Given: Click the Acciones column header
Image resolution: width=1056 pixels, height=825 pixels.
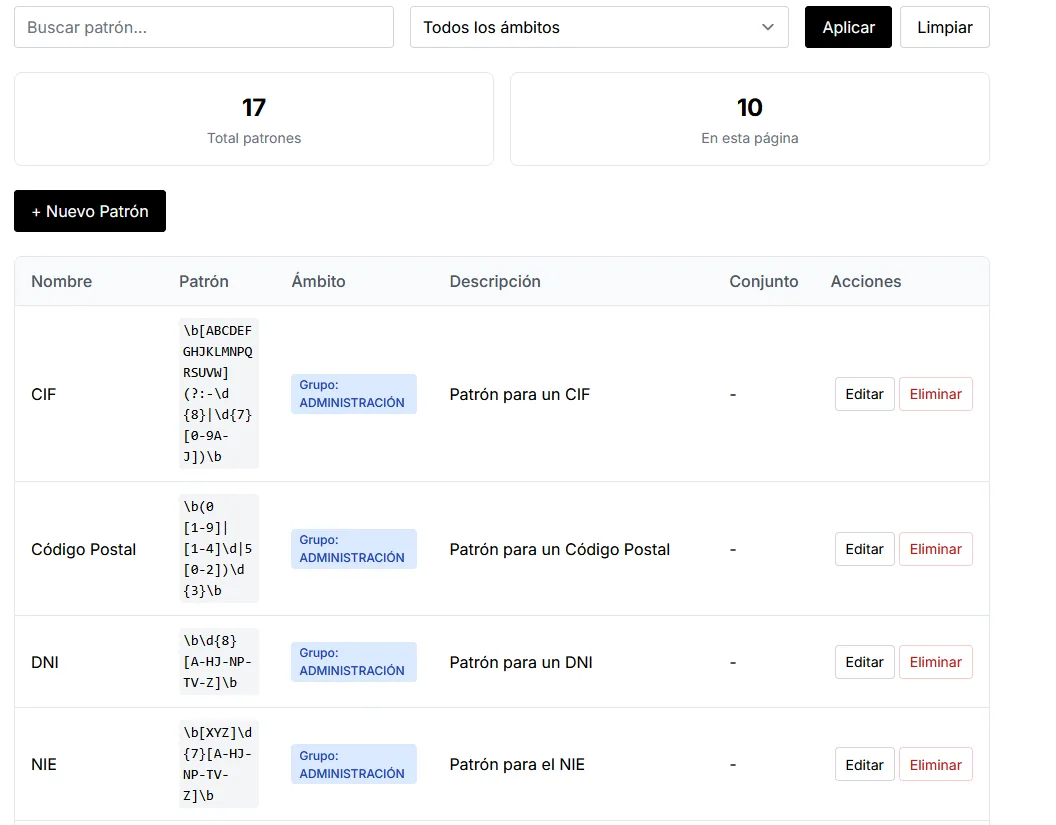Looking at the screenshot, I should [865, 282].
